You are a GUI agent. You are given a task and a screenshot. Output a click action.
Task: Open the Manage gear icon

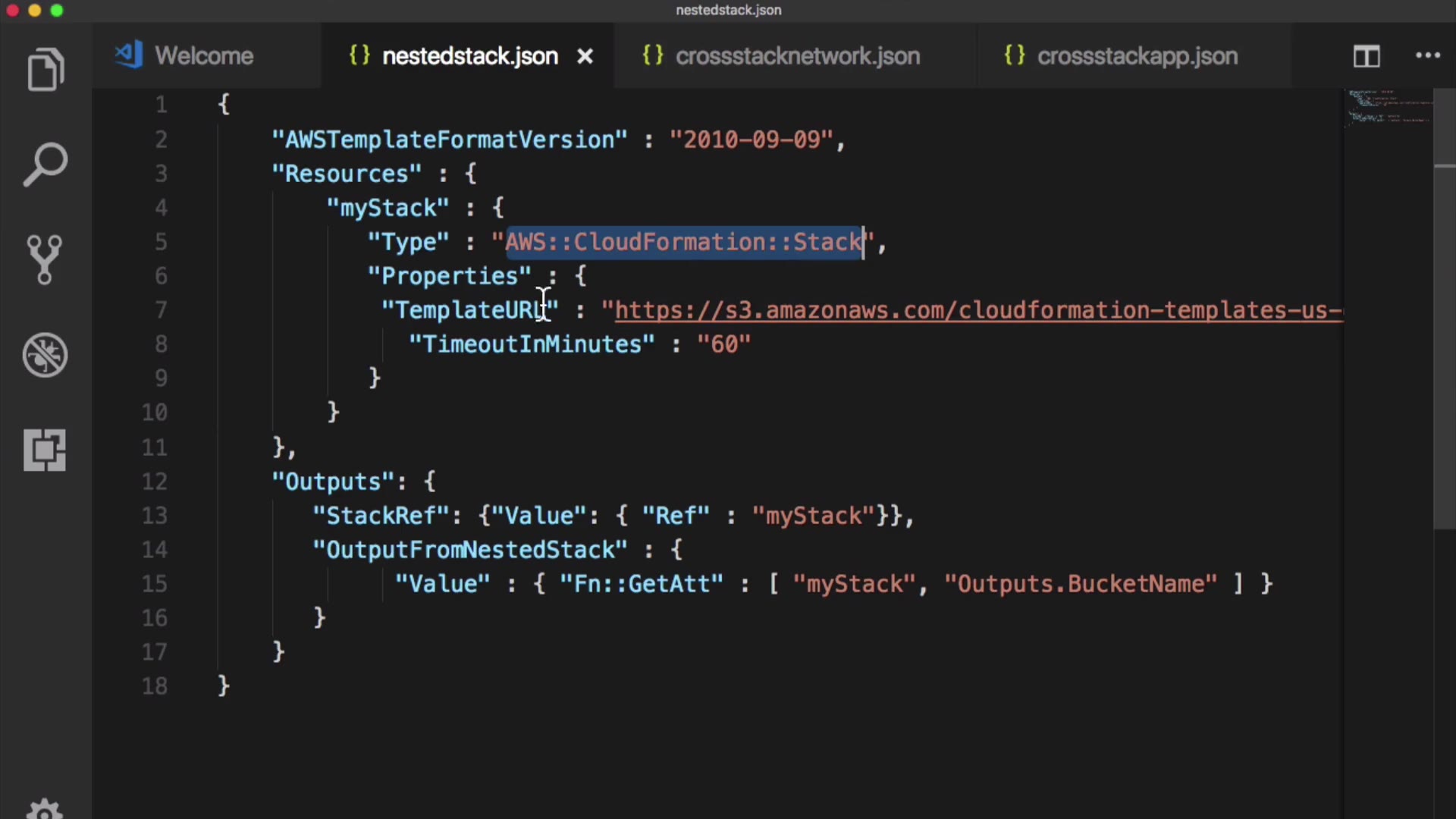pyautogui.click(x=45, y=810)
